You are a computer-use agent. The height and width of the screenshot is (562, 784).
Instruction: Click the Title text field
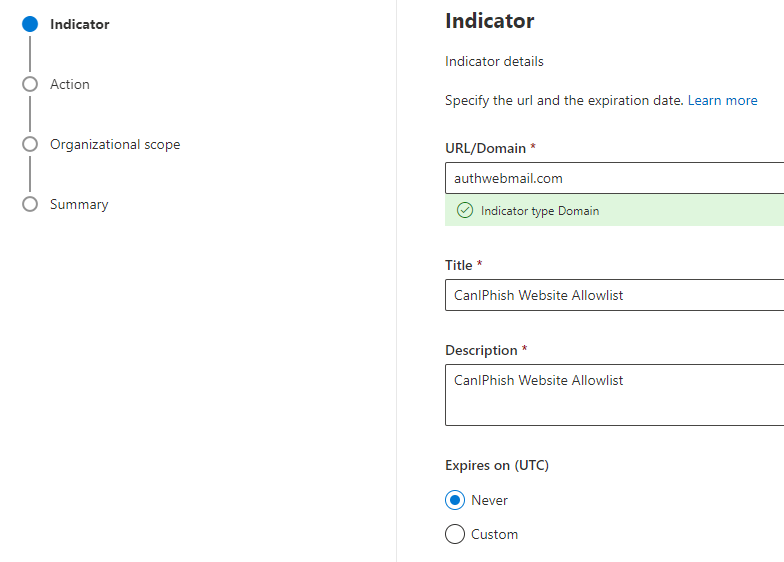614,295
